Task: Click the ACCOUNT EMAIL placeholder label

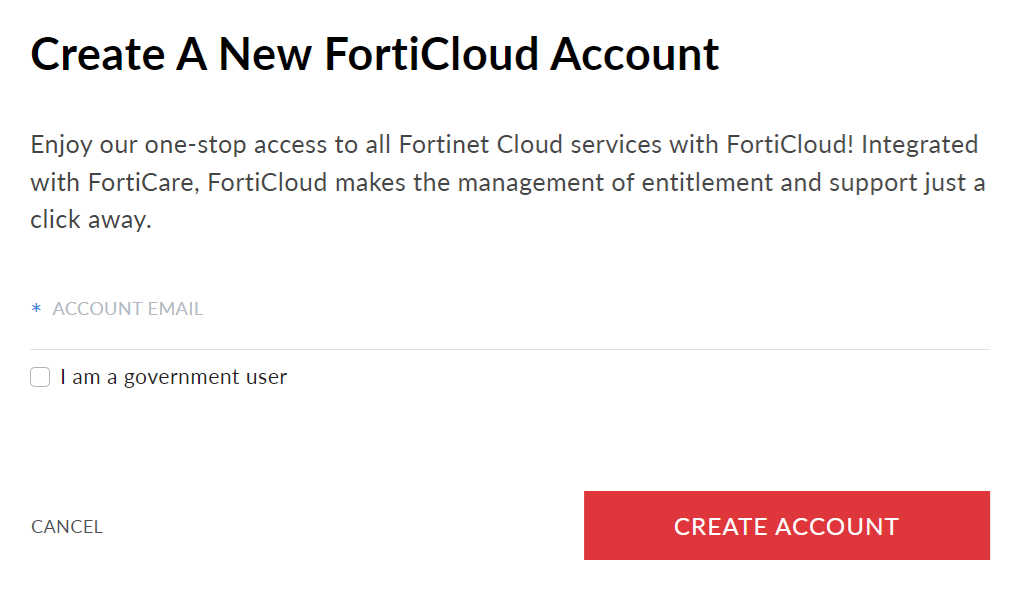Action: [x=127, y=309]
